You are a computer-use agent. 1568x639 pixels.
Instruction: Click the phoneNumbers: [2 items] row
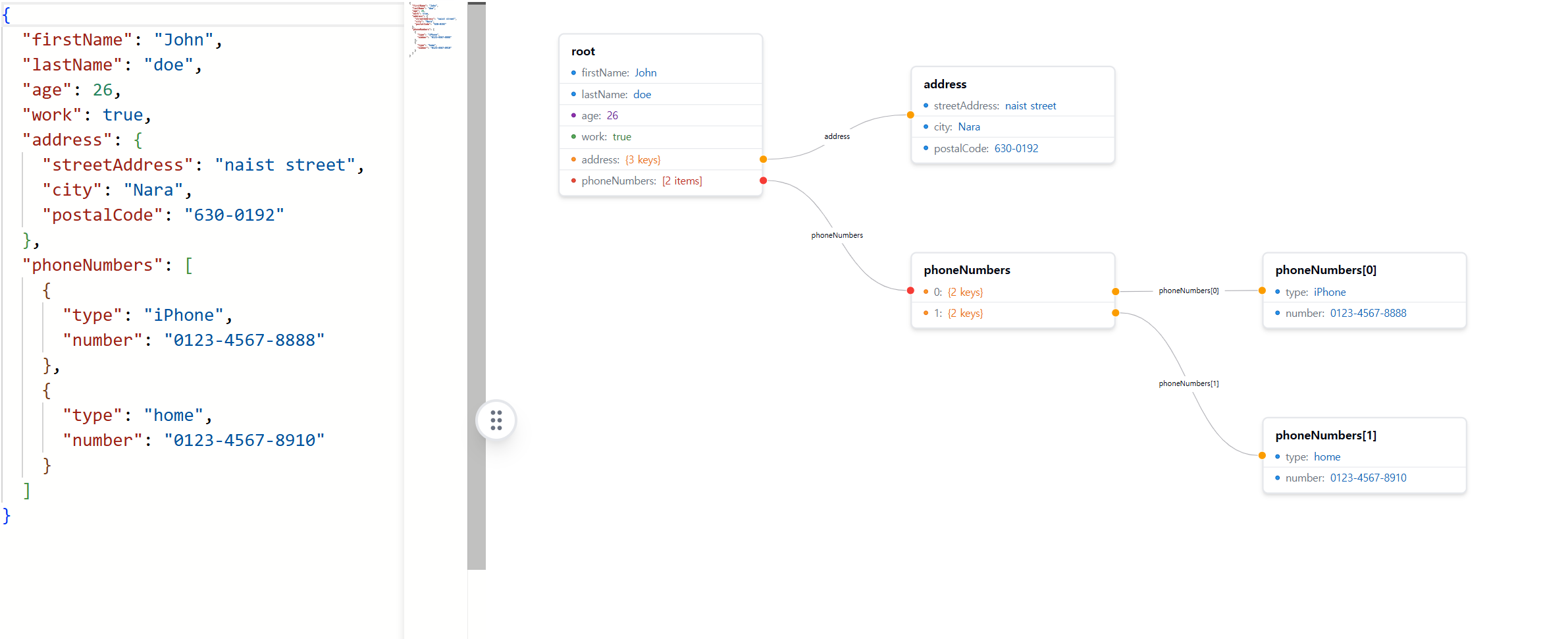pos(661,181)
